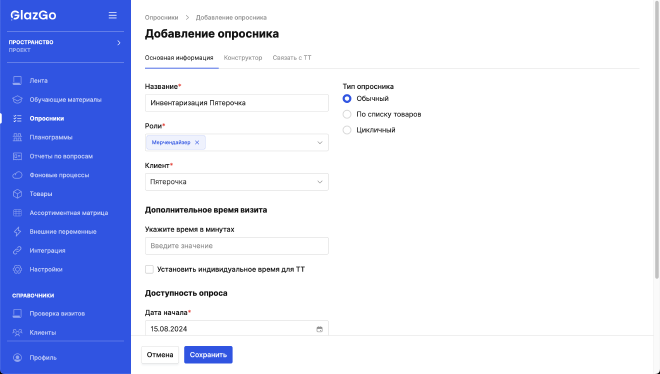Click the Клиенты people icon

17,332
